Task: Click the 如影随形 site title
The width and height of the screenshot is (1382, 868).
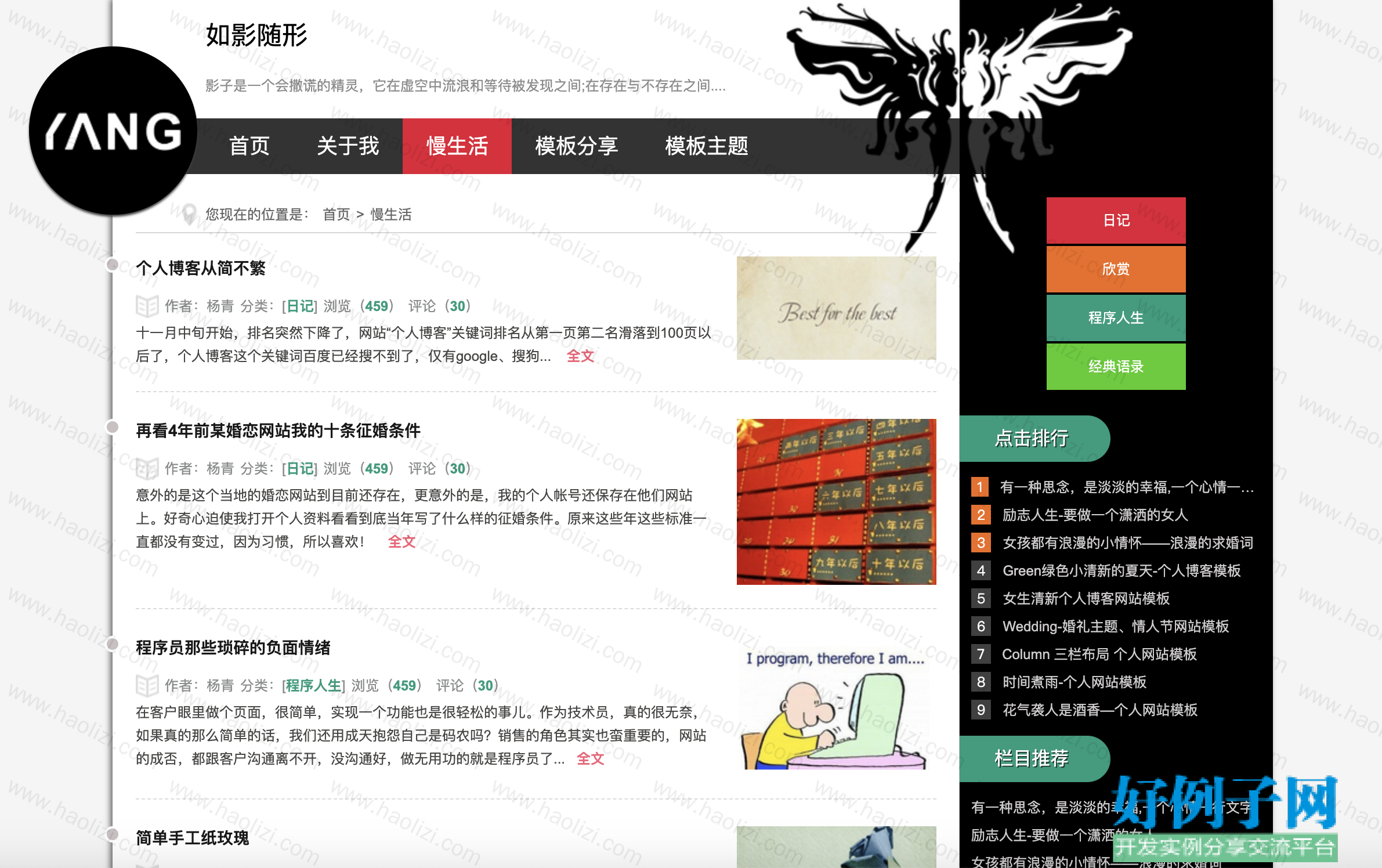Action: pos(256,35)
